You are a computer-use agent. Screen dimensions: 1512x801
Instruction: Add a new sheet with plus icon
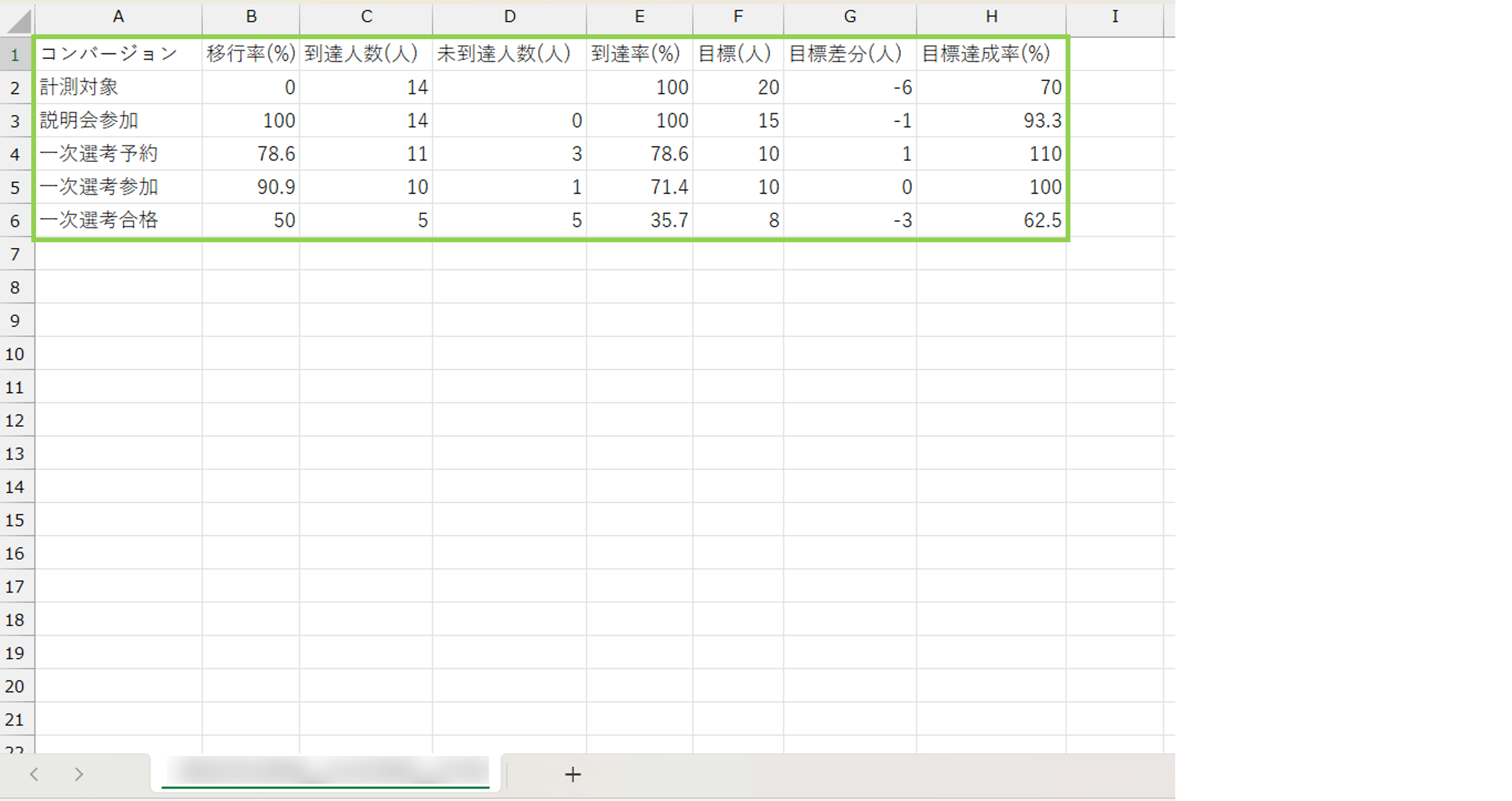[x=572, y=775]
